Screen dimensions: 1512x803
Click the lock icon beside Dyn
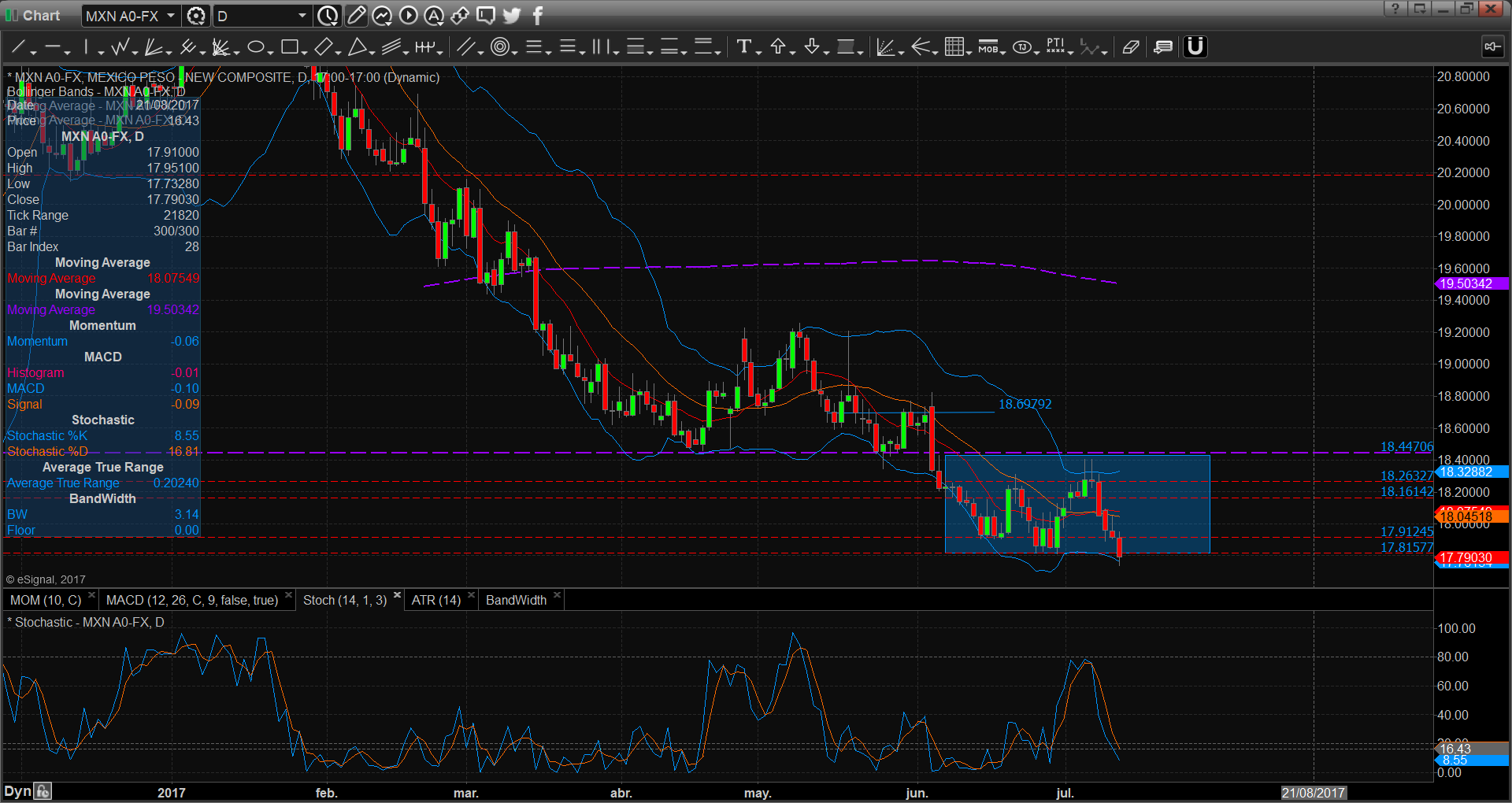point(43,791)
